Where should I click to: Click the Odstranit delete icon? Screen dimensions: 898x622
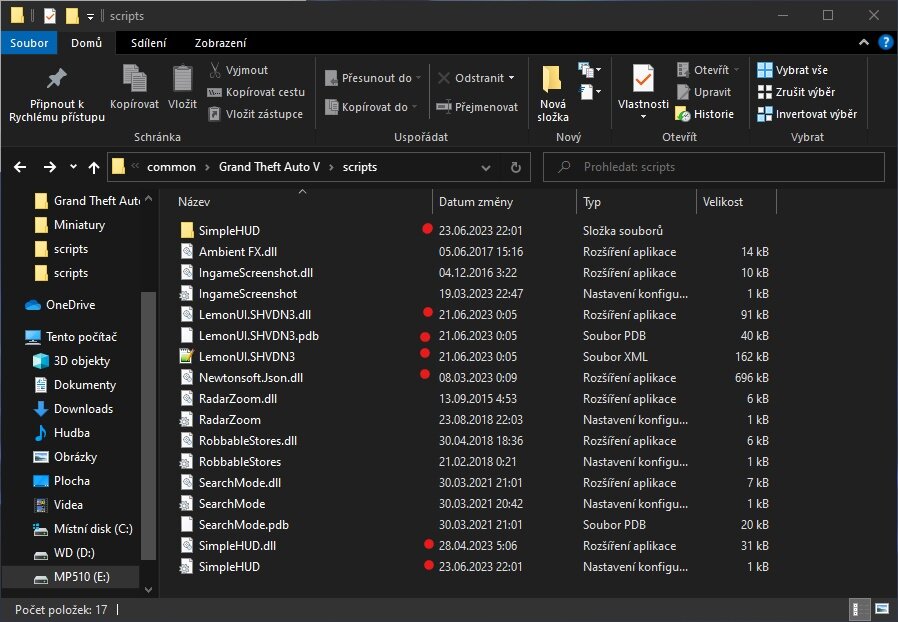445,78
